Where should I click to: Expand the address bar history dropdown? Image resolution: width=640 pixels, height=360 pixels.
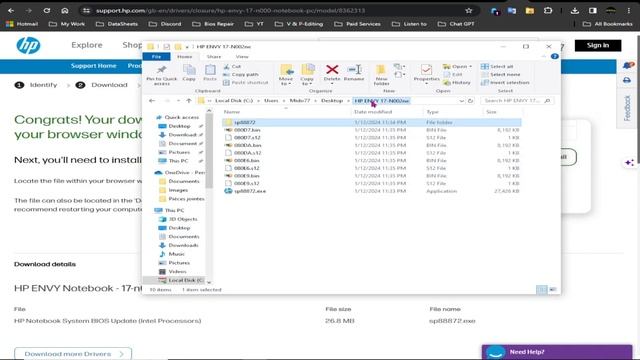461,101
